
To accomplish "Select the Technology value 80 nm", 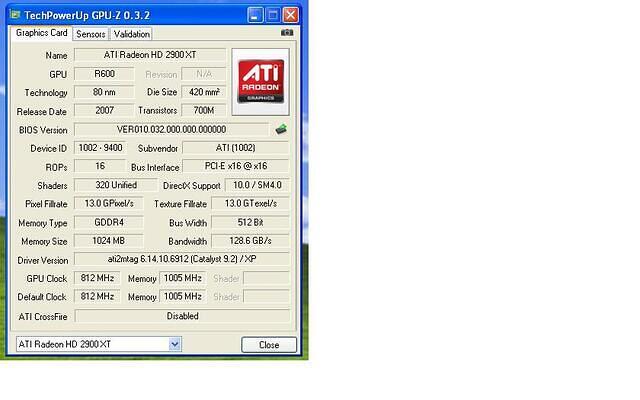I will click(104, 92).
